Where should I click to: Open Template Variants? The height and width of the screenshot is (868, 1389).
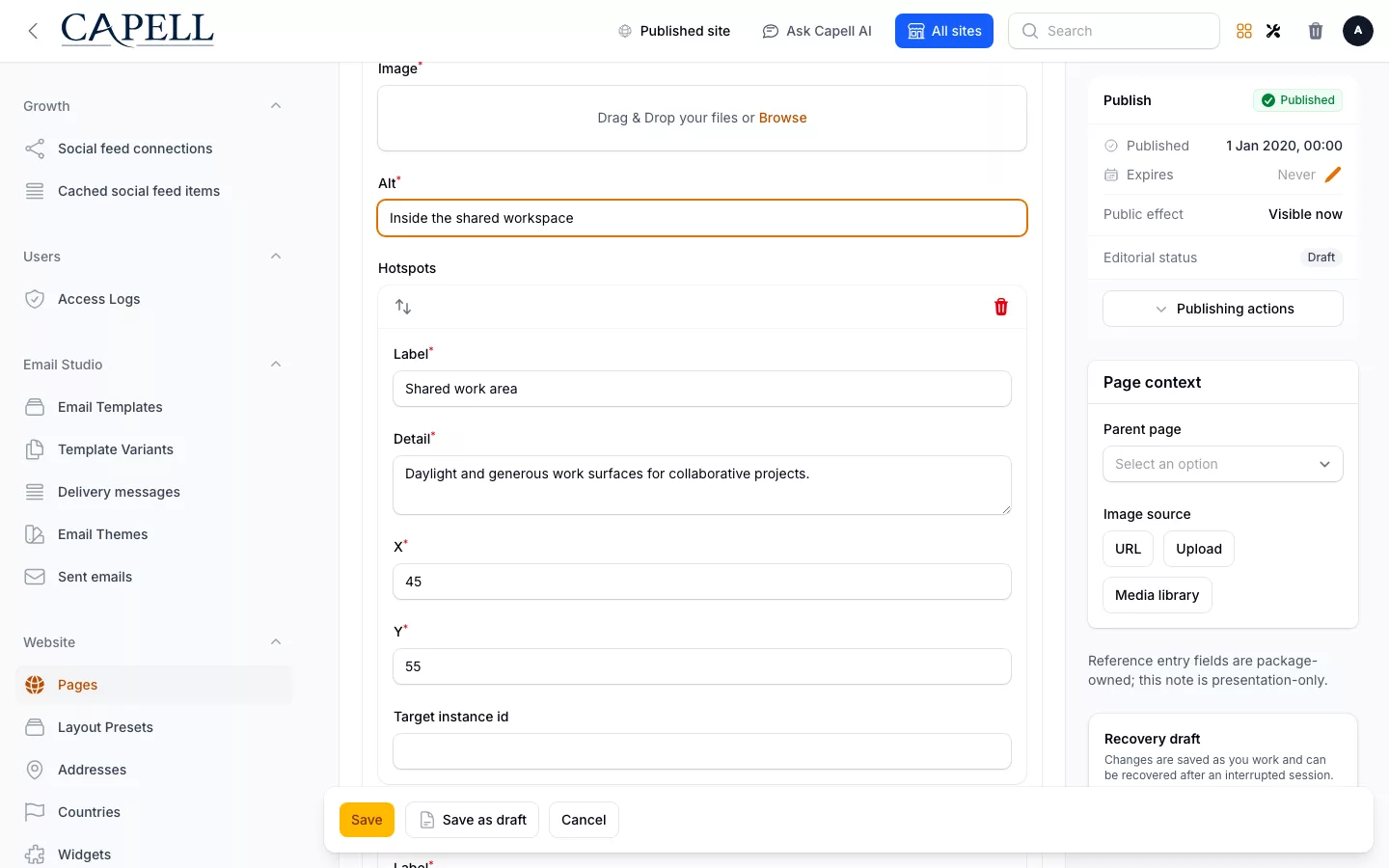(154, 449)
